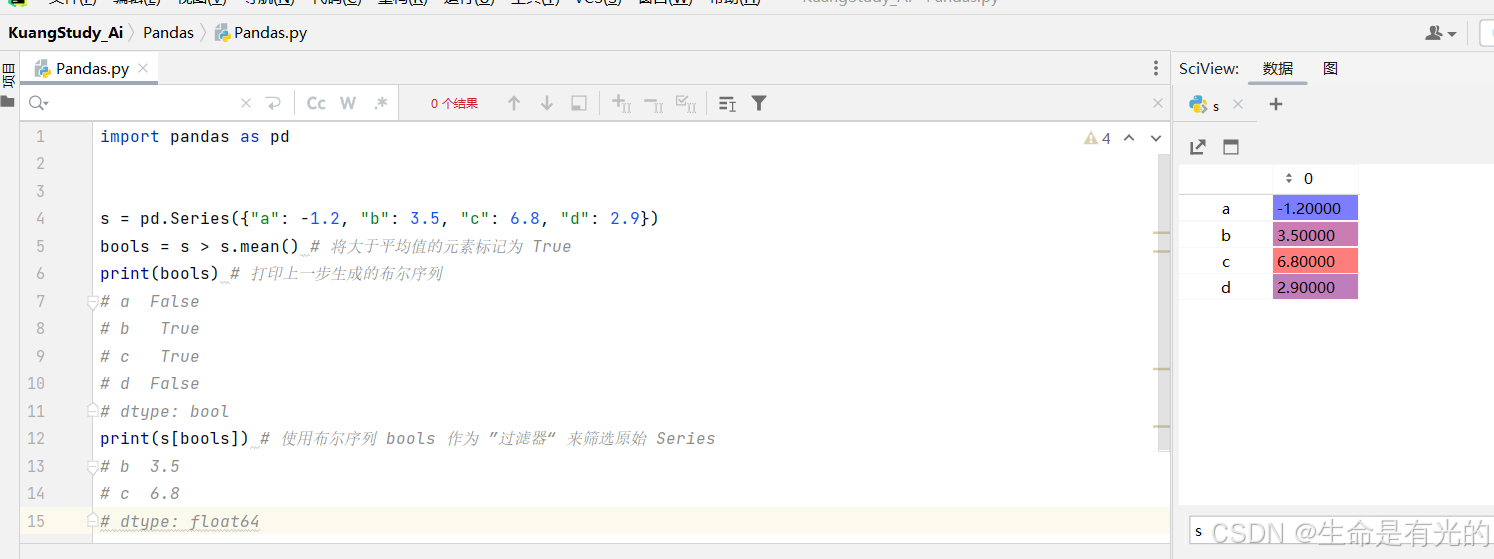Select the Pandas.py editor tab
The width and height of the screenshot is (1494, 559).
point(91,68)
